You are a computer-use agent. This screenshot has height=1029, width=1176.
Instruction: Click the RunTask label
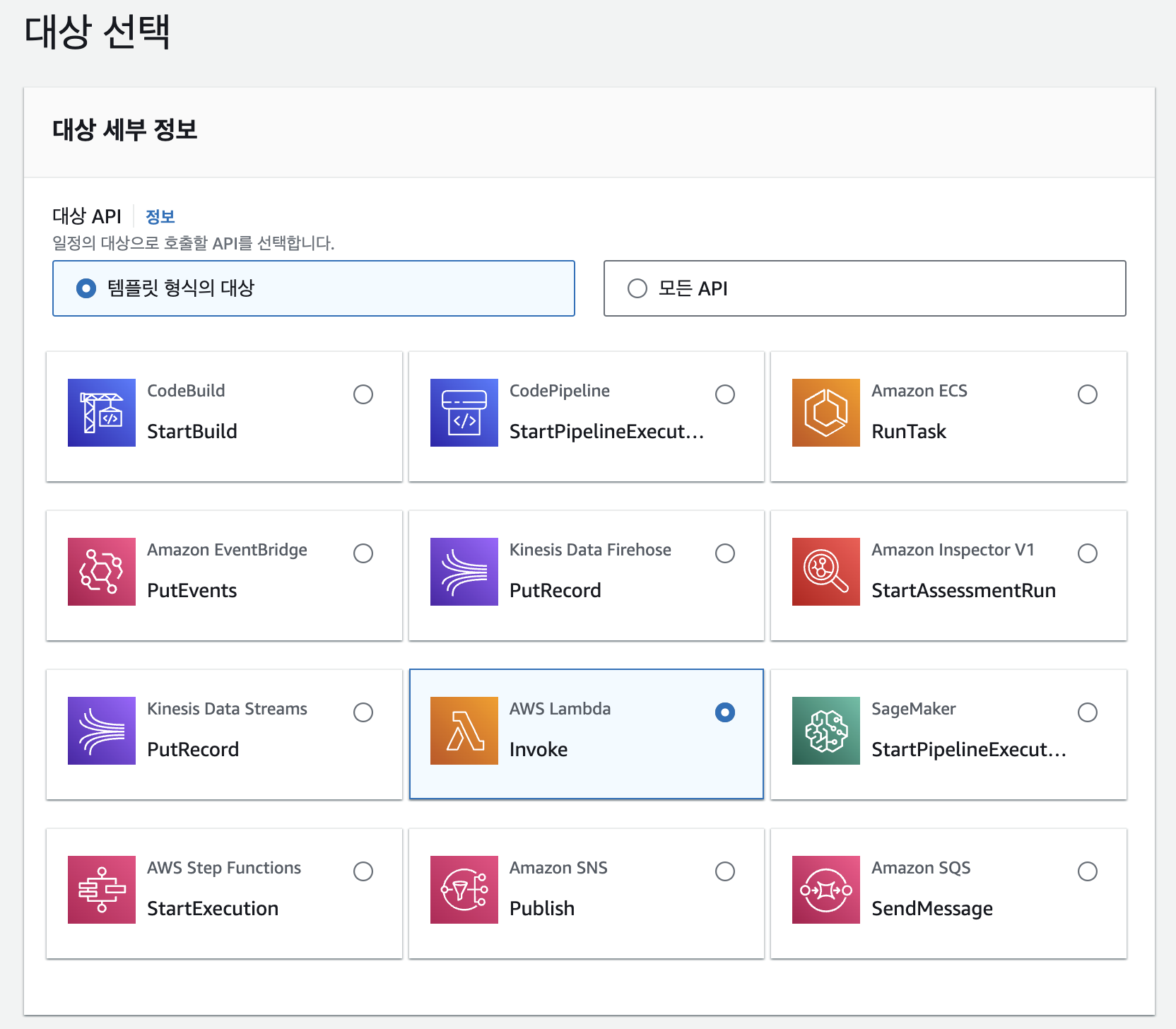click(909, 431)
